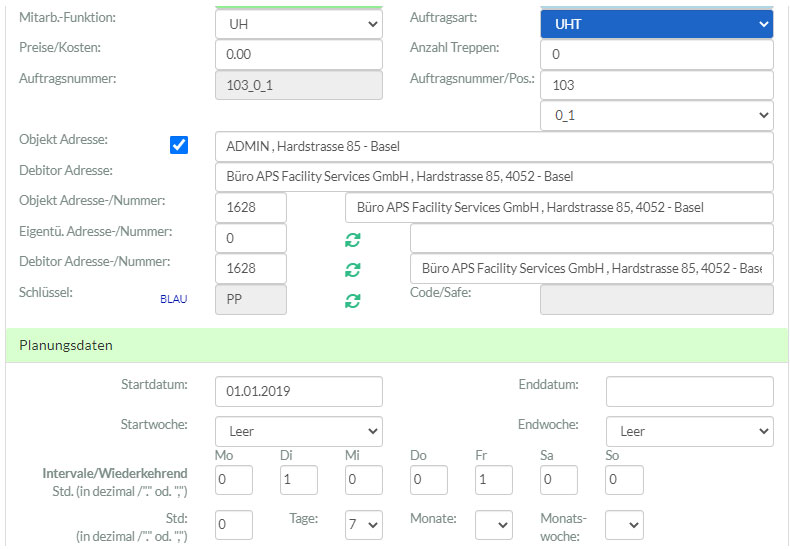
Task: Click refresh icon beside Eigentü. Adresse number
Action: 353,239
